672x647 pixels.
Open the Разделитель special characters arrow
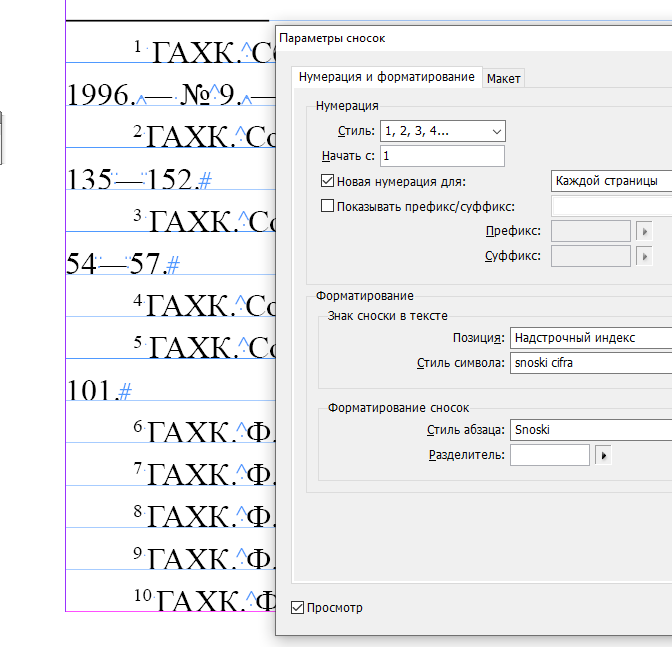click(603, 455)
